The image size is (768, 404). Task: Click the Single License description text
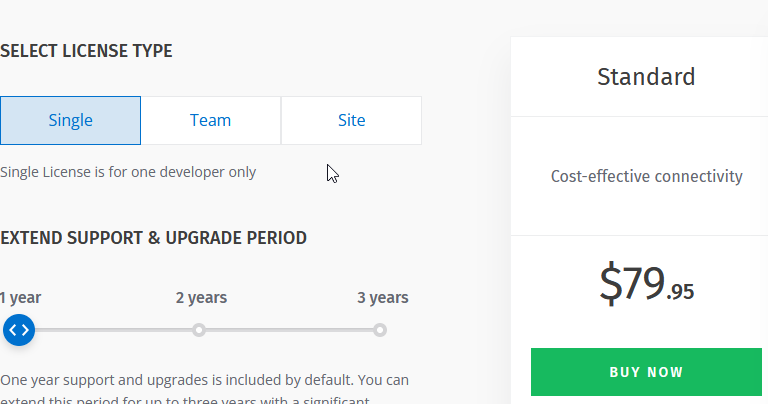128,171
